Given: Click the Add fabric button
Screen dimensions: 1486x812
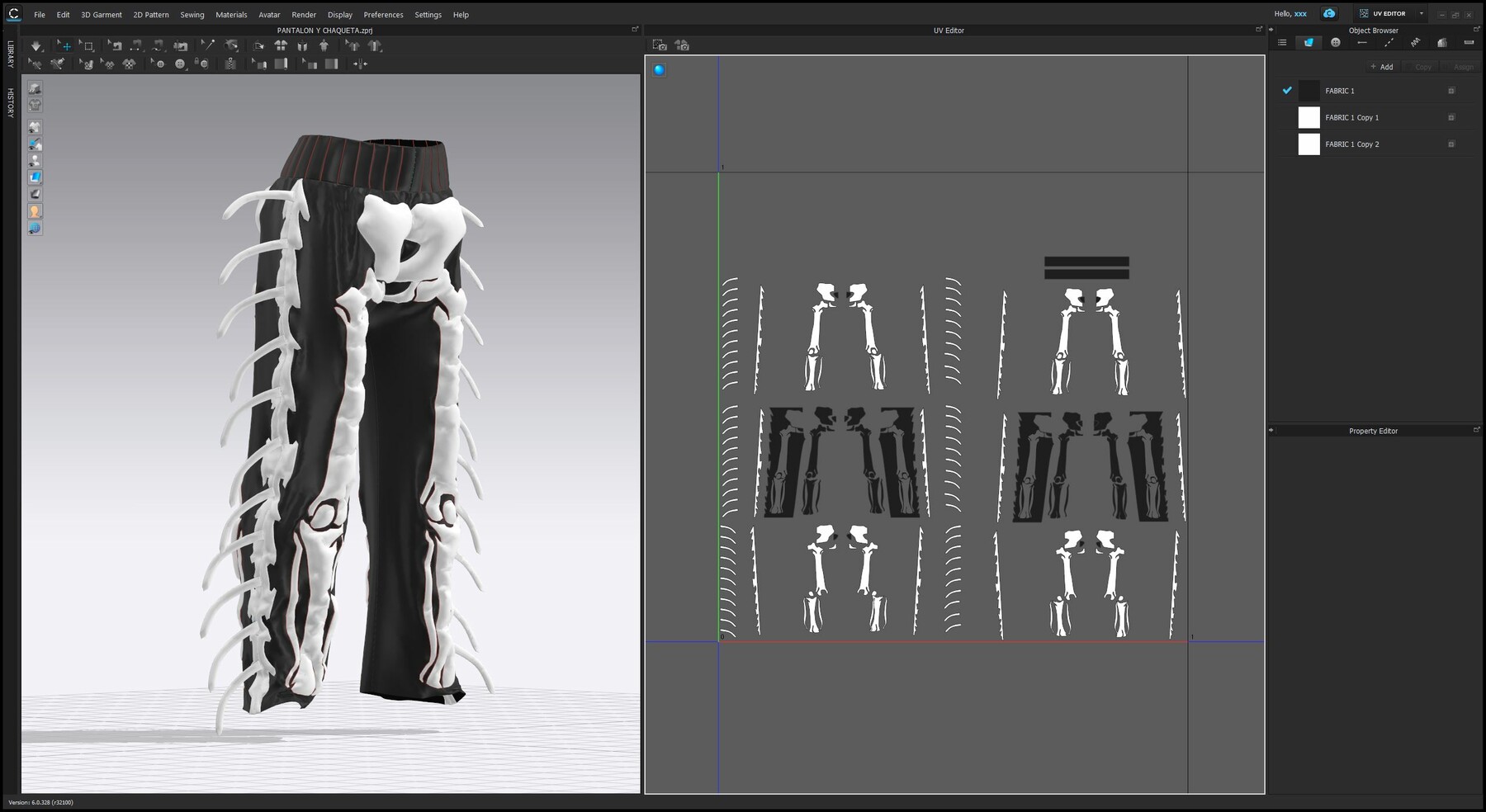Looking at the screenshot, I should tap(1382, 67).
